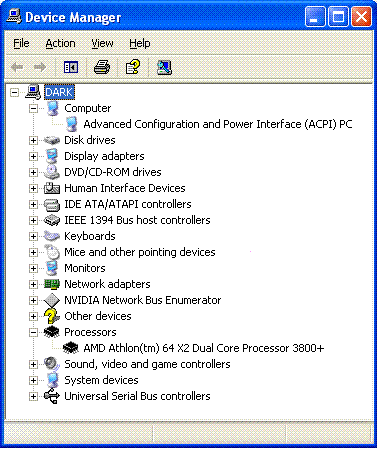The image size is (377, 452).
Task: Click the ACPI PC device icon
Action: tap(71, 124)
